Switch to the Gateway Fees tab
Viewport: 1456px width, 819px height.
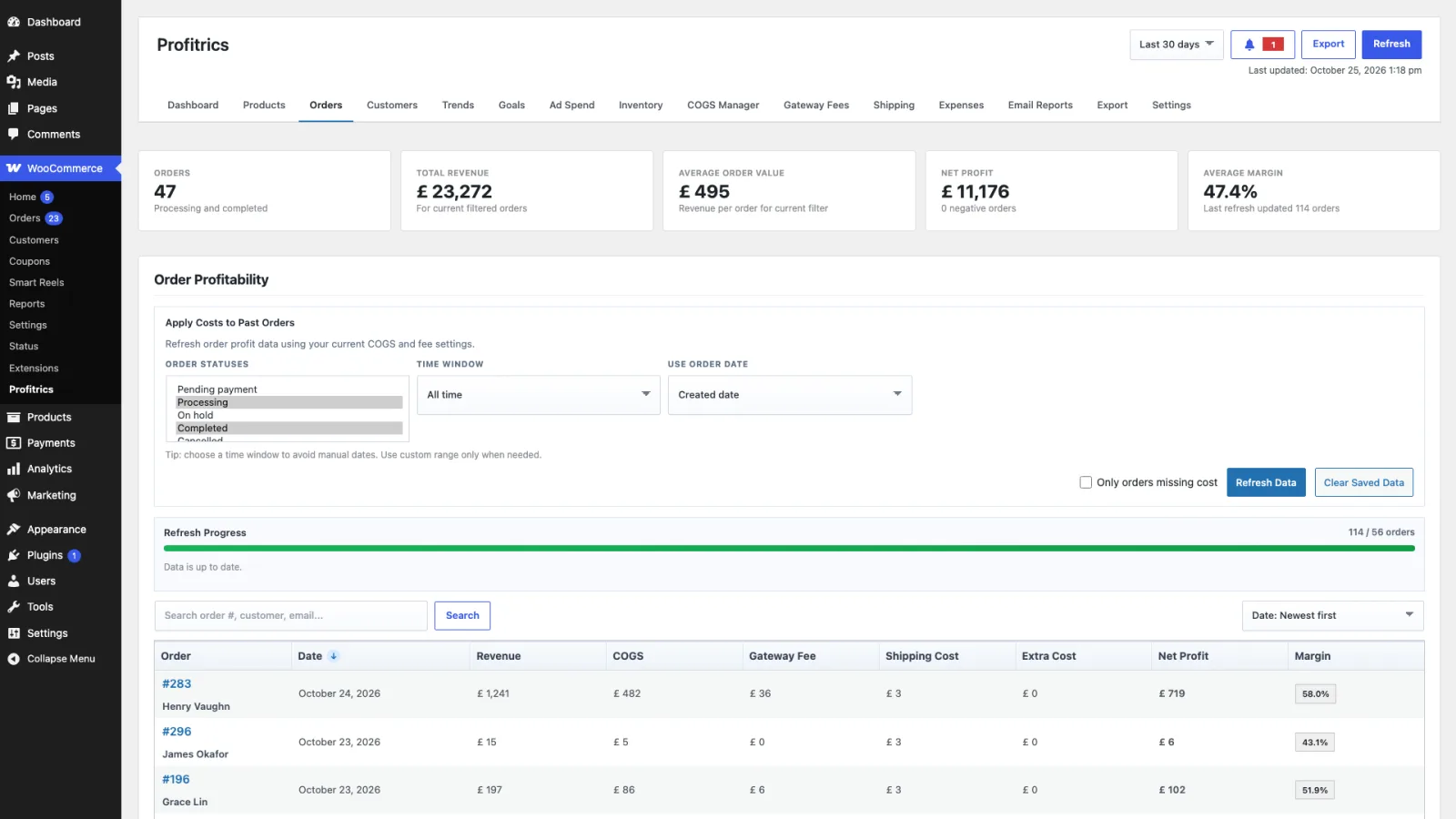(x=816, y=106)
